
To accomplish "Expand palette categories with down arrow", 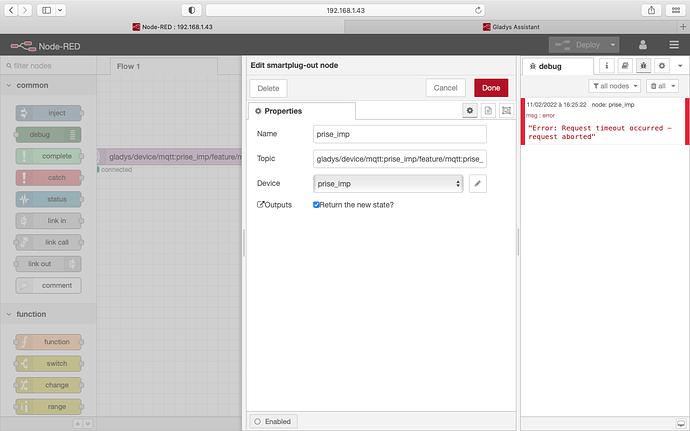I will click(88, 424).
